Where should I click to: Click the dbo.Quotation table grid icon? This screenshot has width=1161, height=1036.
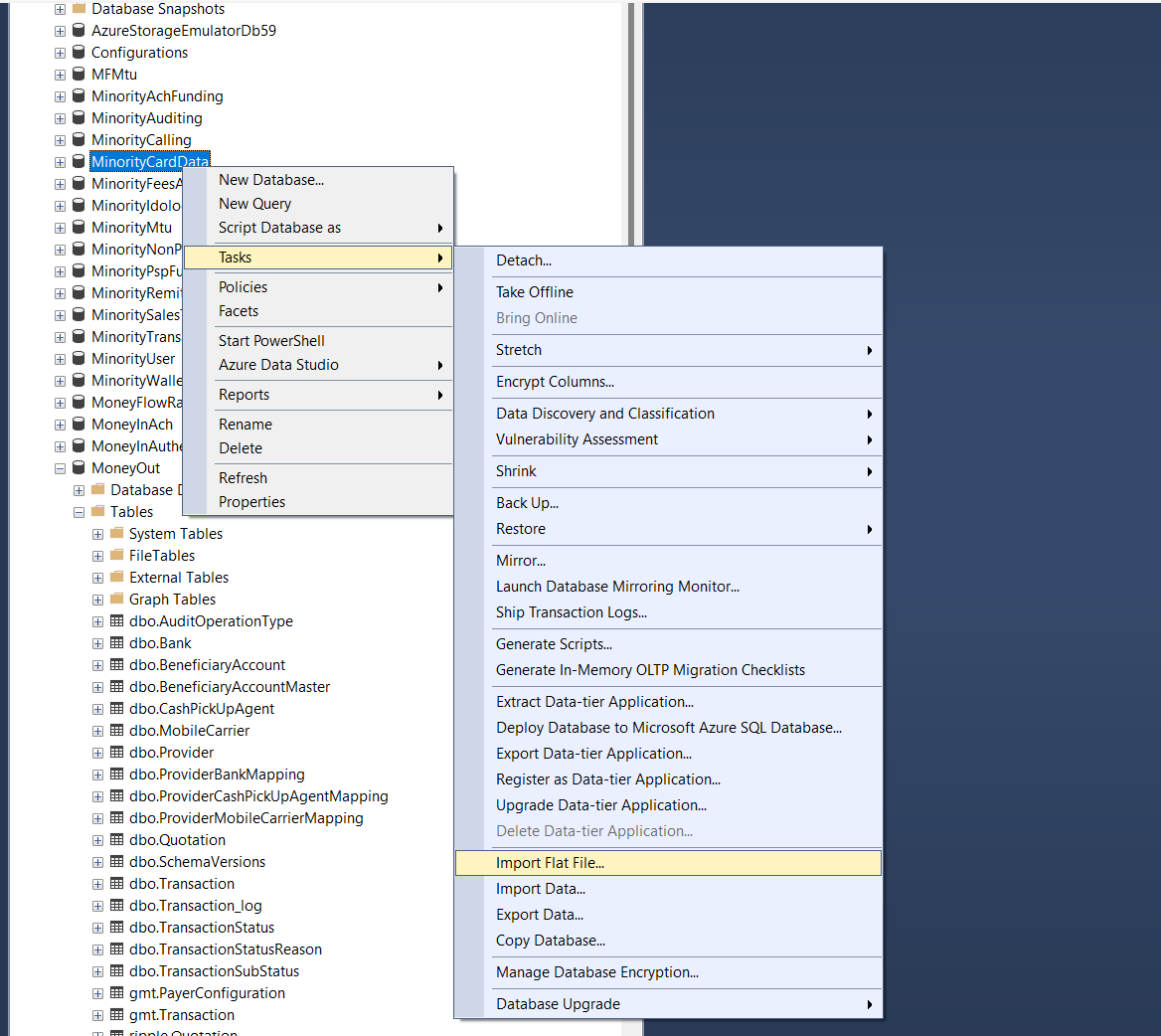pyautogui.click(x=116, y=840)
